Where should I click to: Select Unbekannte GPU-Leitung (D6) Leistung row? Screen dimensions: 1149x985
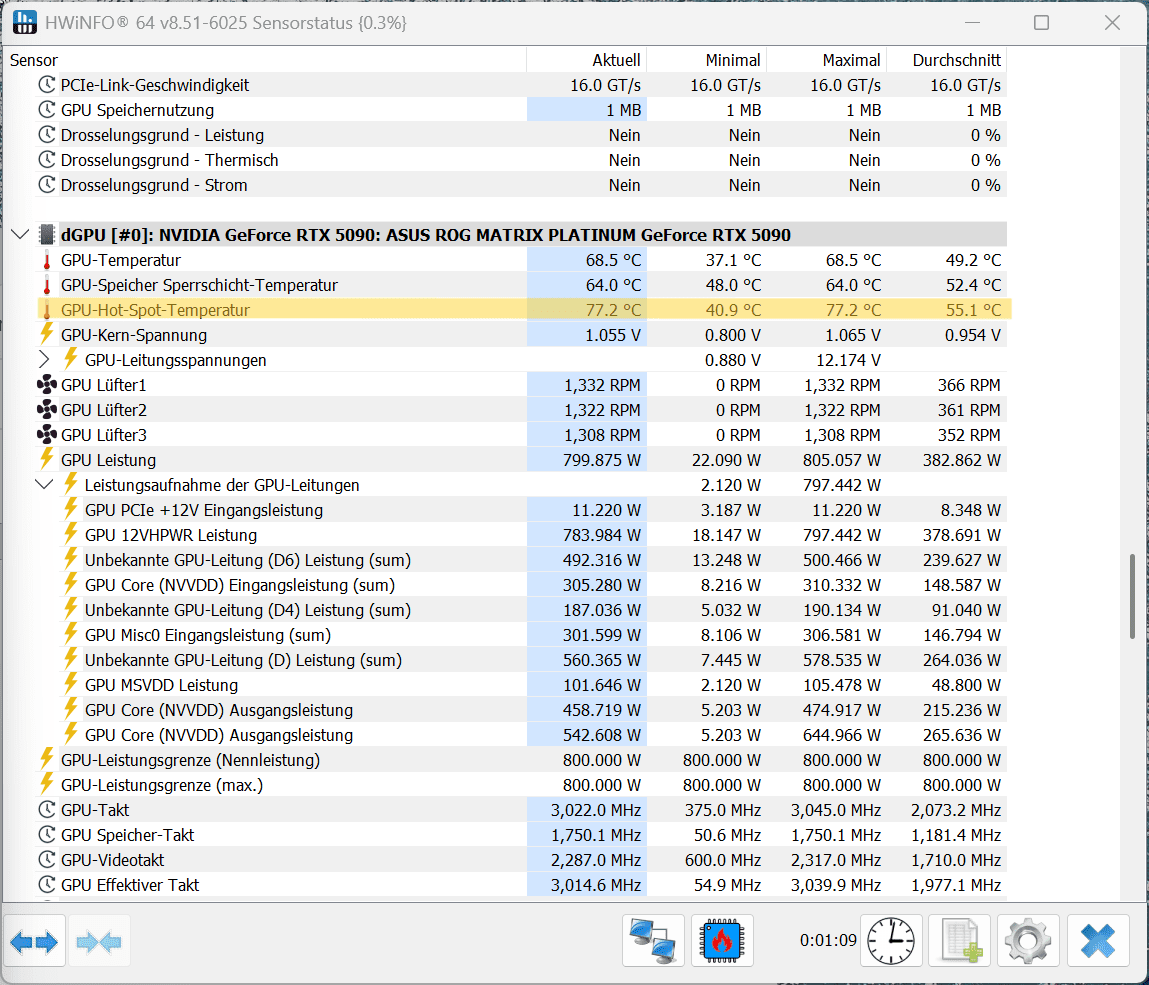click(521, 560)
